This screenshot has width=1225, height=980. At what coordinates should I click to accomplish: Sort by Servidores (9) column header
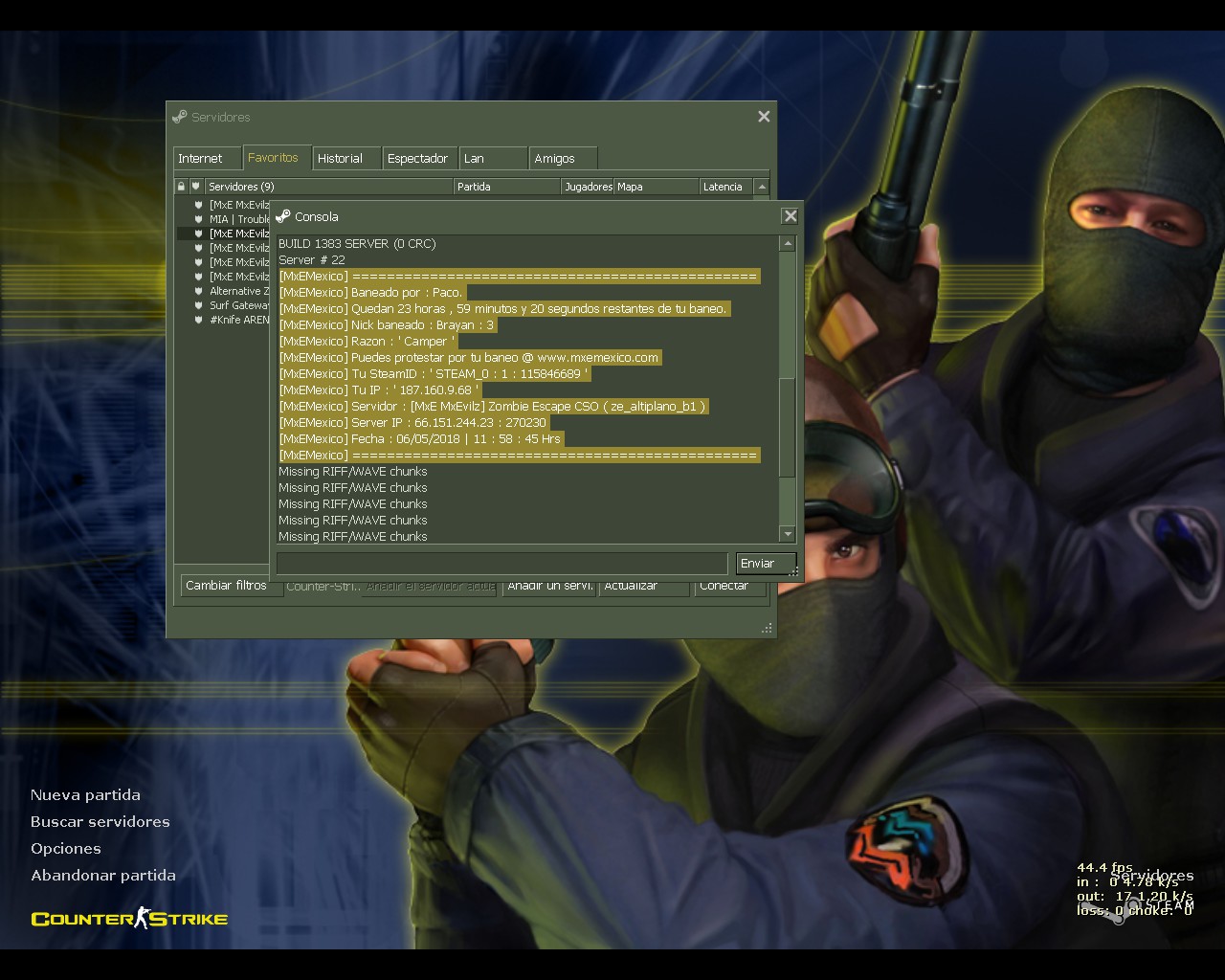328,187
